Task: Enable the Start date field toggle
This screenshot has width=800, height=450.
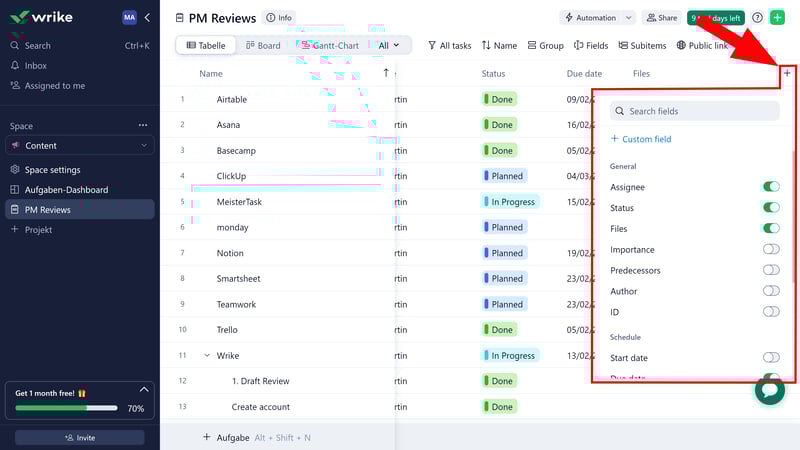Action: point(771,357)
